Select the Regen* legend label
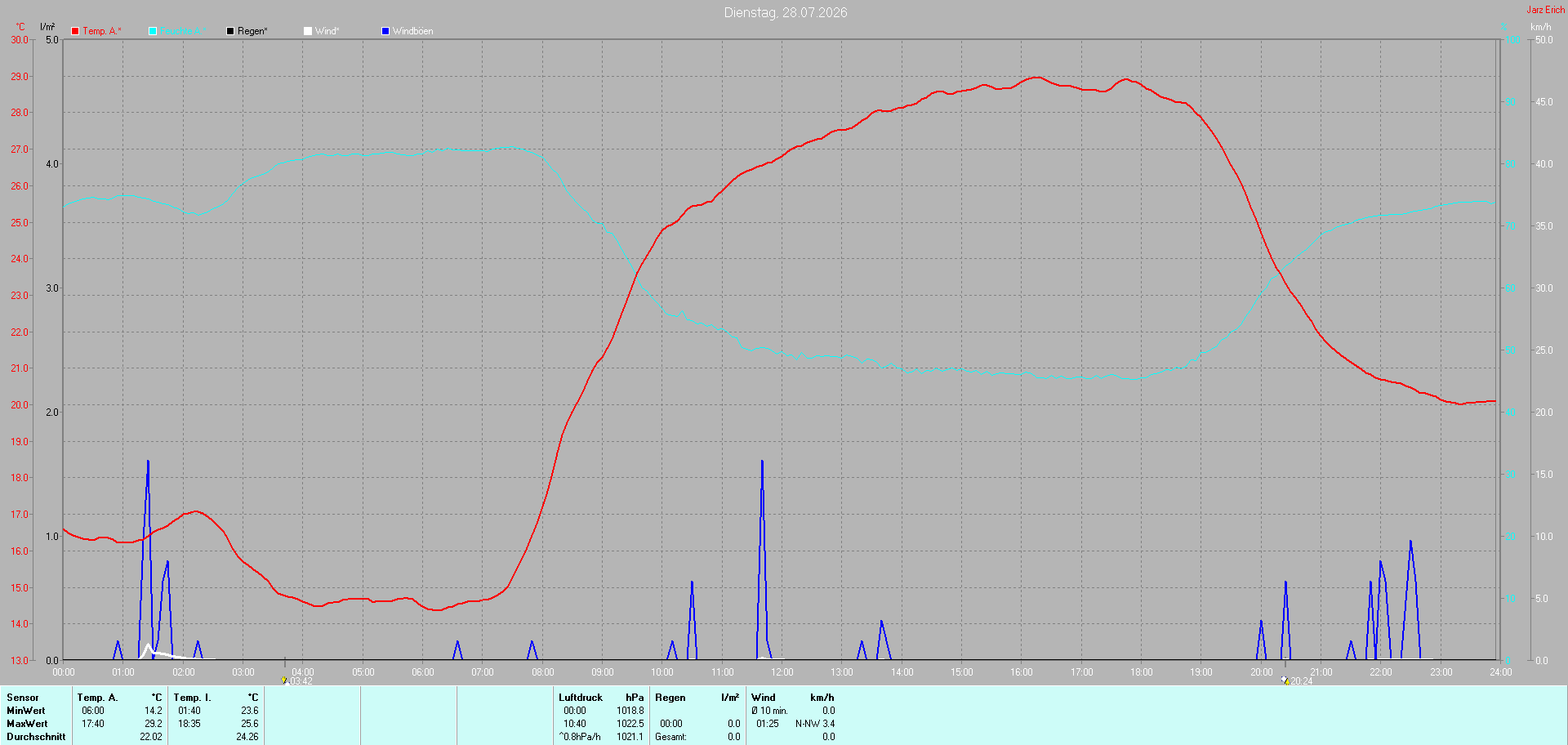Screen dimensions: 1568x745 (x=252, y=31)
